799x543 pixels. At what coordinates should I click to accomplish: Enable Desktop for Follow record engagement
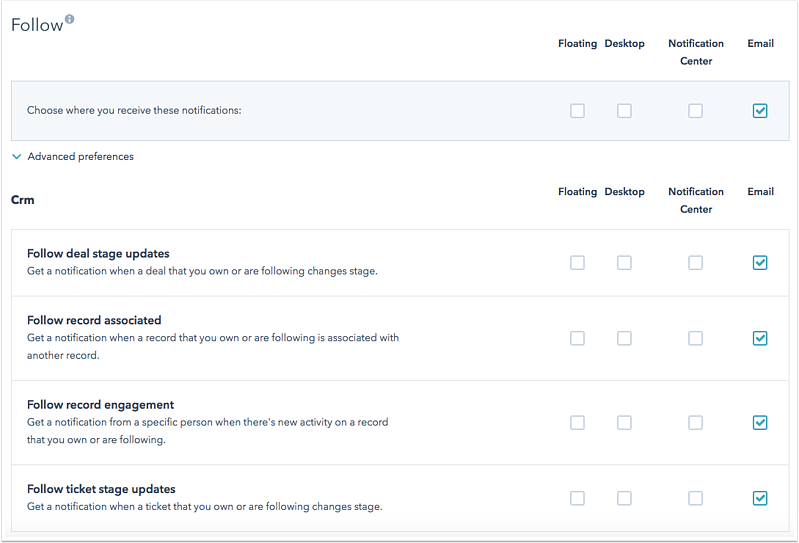(624, 423)
